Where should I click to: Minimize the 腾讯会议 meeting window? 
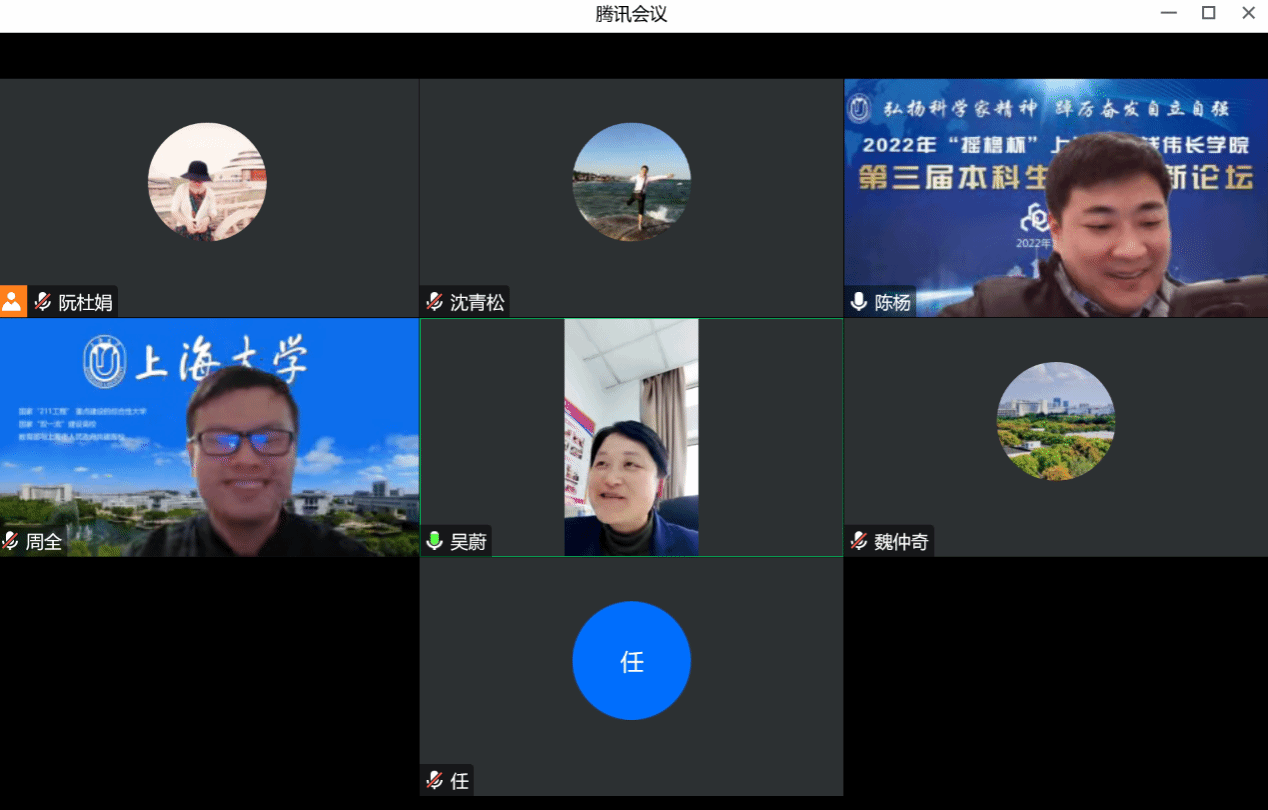point(1168,13)
